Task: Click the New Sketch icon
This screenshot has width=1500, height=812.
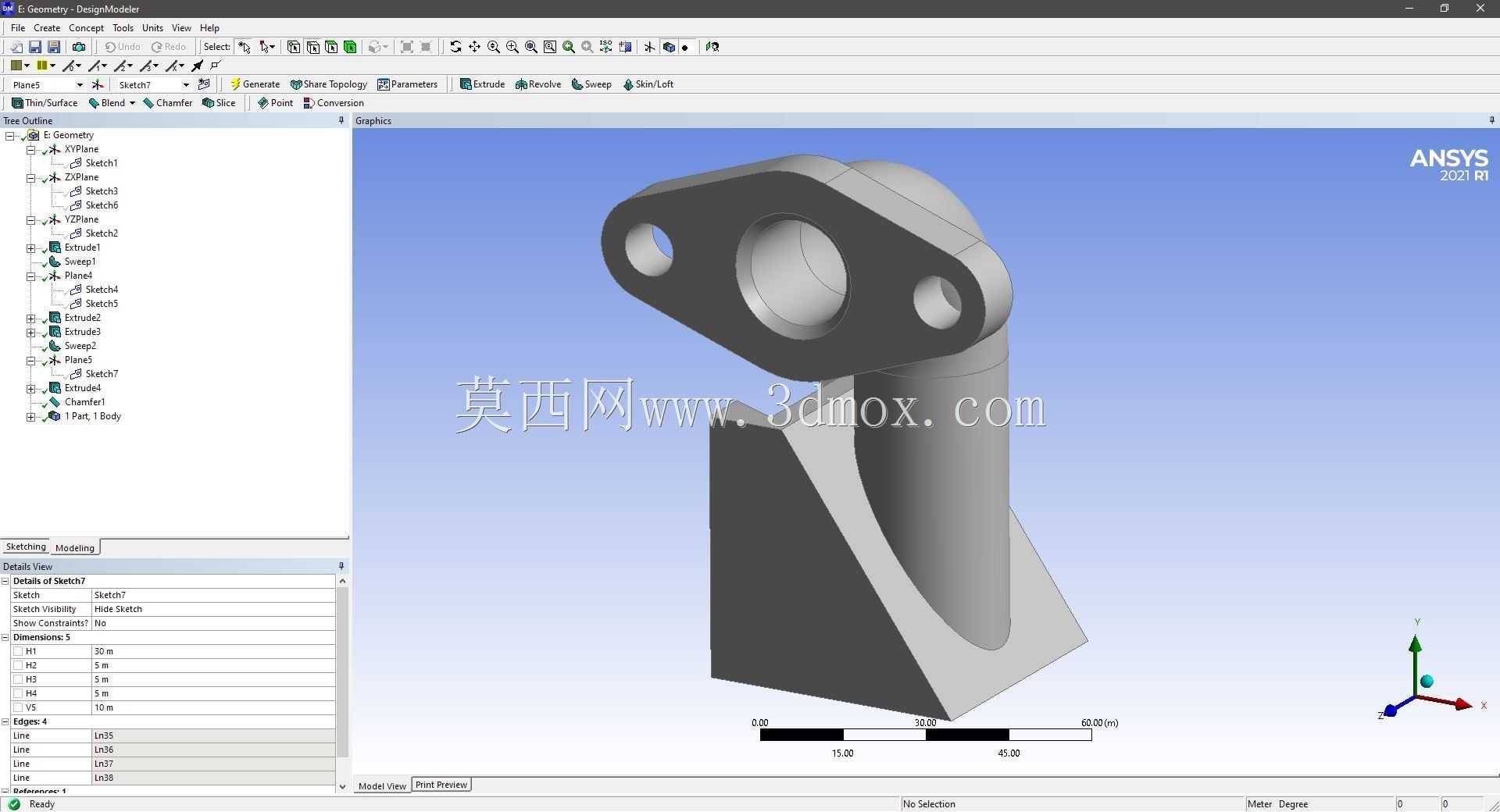Action: [x=204, y=84]
